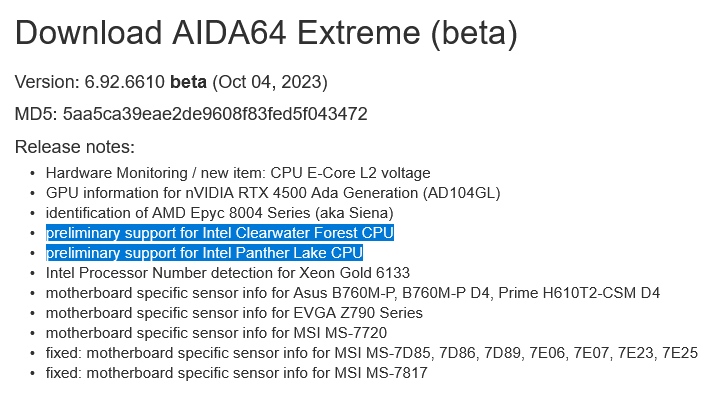The height and width of the screenshot is (400, 726).
Task: Click the bullet before the Hardware Monitoring item
Action: [x=33, y=174]
